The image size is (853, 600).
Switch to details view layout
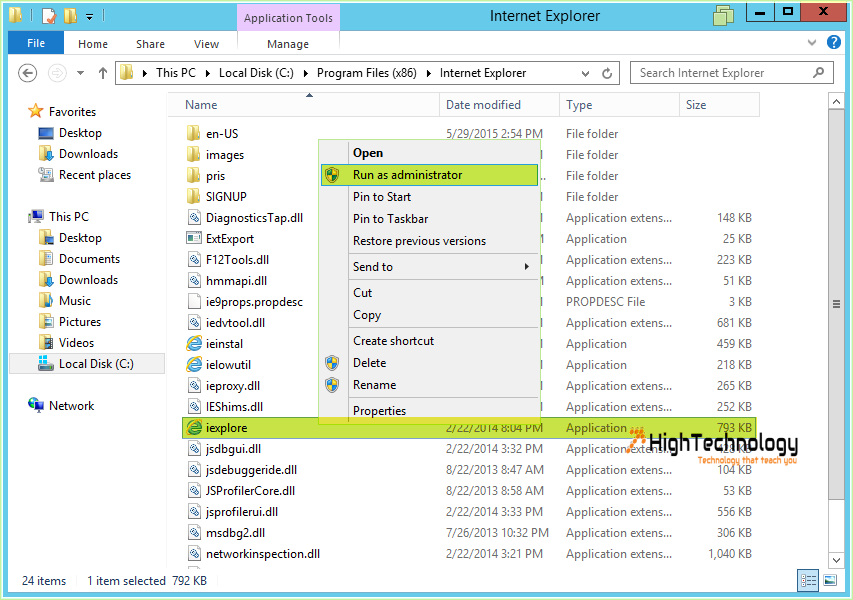pos(808,580)
